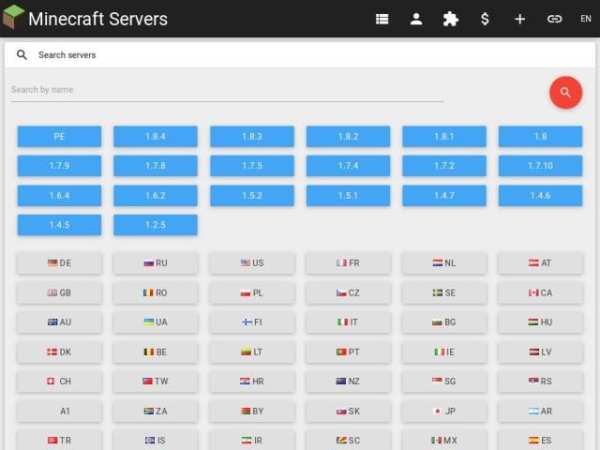Viewport: 600px width, 450px height.
Task: Choose the AT country button
Action: (540, 263)
